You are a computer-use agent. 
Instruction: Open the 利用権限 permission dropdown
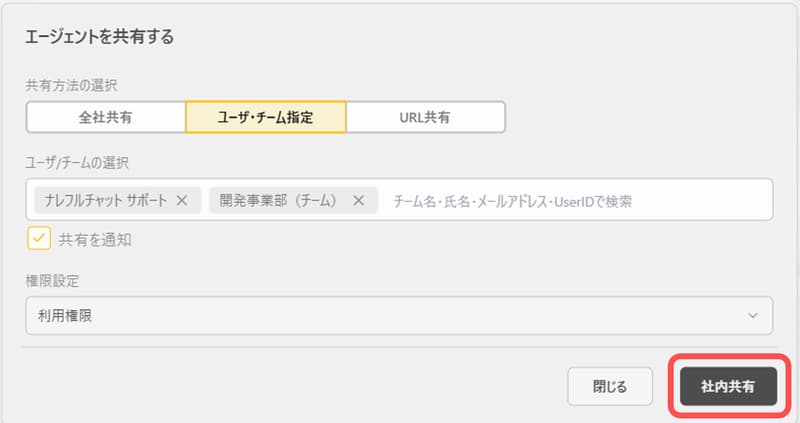point(398,316)
